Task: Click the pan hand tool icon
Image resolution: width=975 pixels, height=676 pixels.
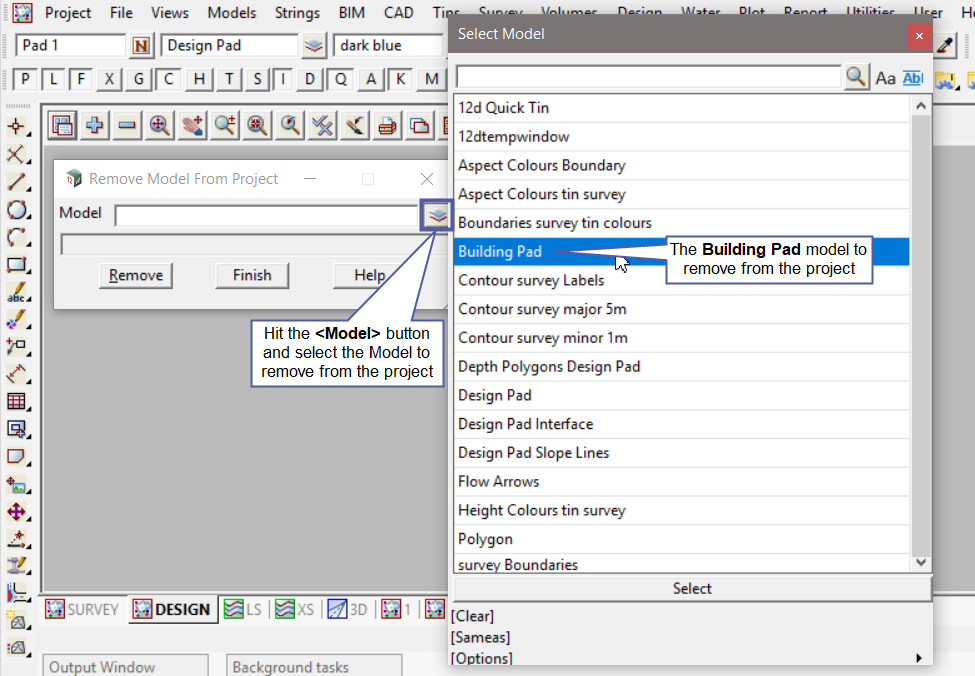Action: [x=192, y=125]
